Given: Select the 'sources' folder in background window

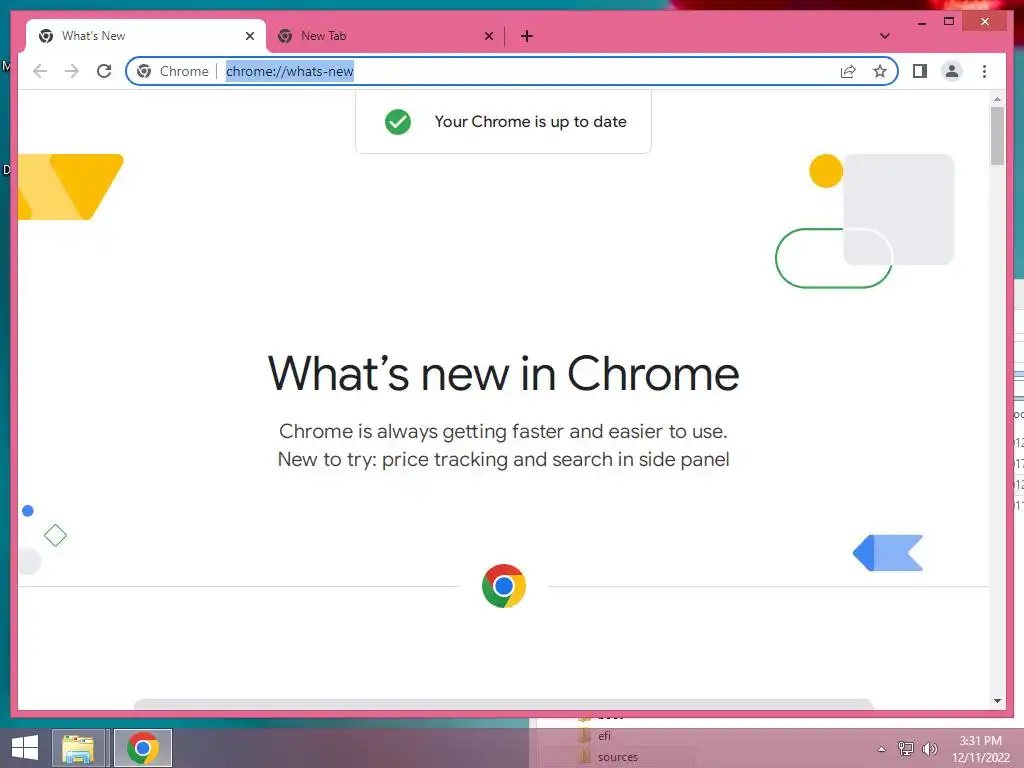Looking at the screenshot, I should (x=618, y=757).
